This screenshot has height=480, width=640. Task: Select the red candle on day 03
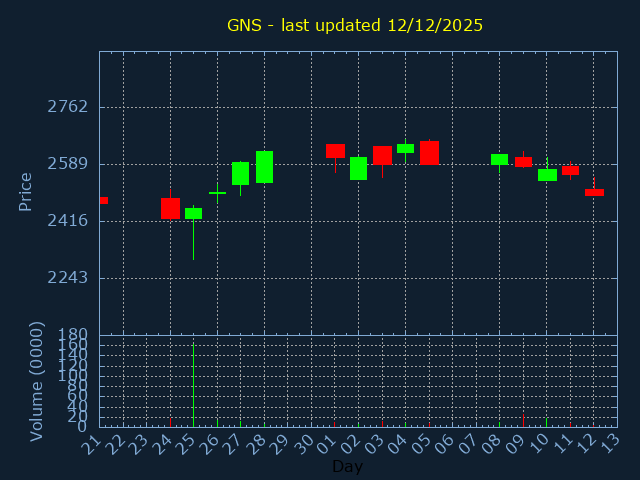point(382,155)
